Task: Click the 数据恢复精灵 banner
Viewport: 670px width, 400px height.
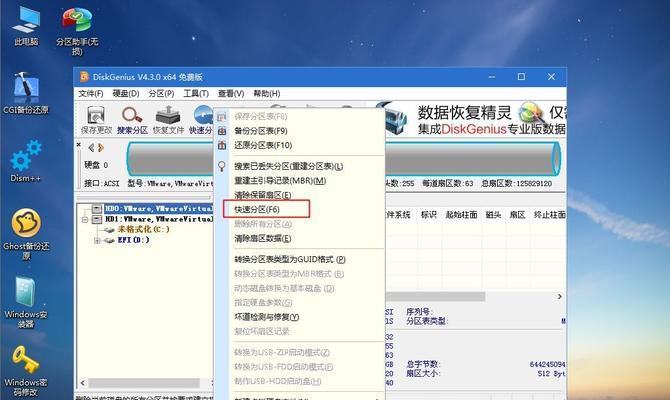Action: pos(470,120)
